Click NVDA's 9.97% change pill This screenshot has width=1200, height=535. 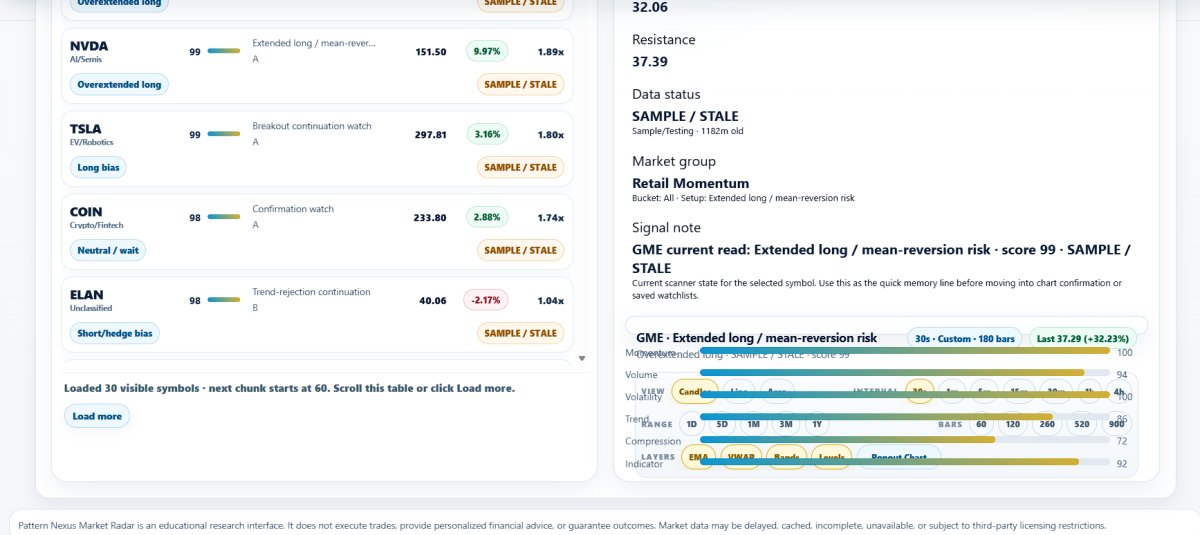[487, 51]
